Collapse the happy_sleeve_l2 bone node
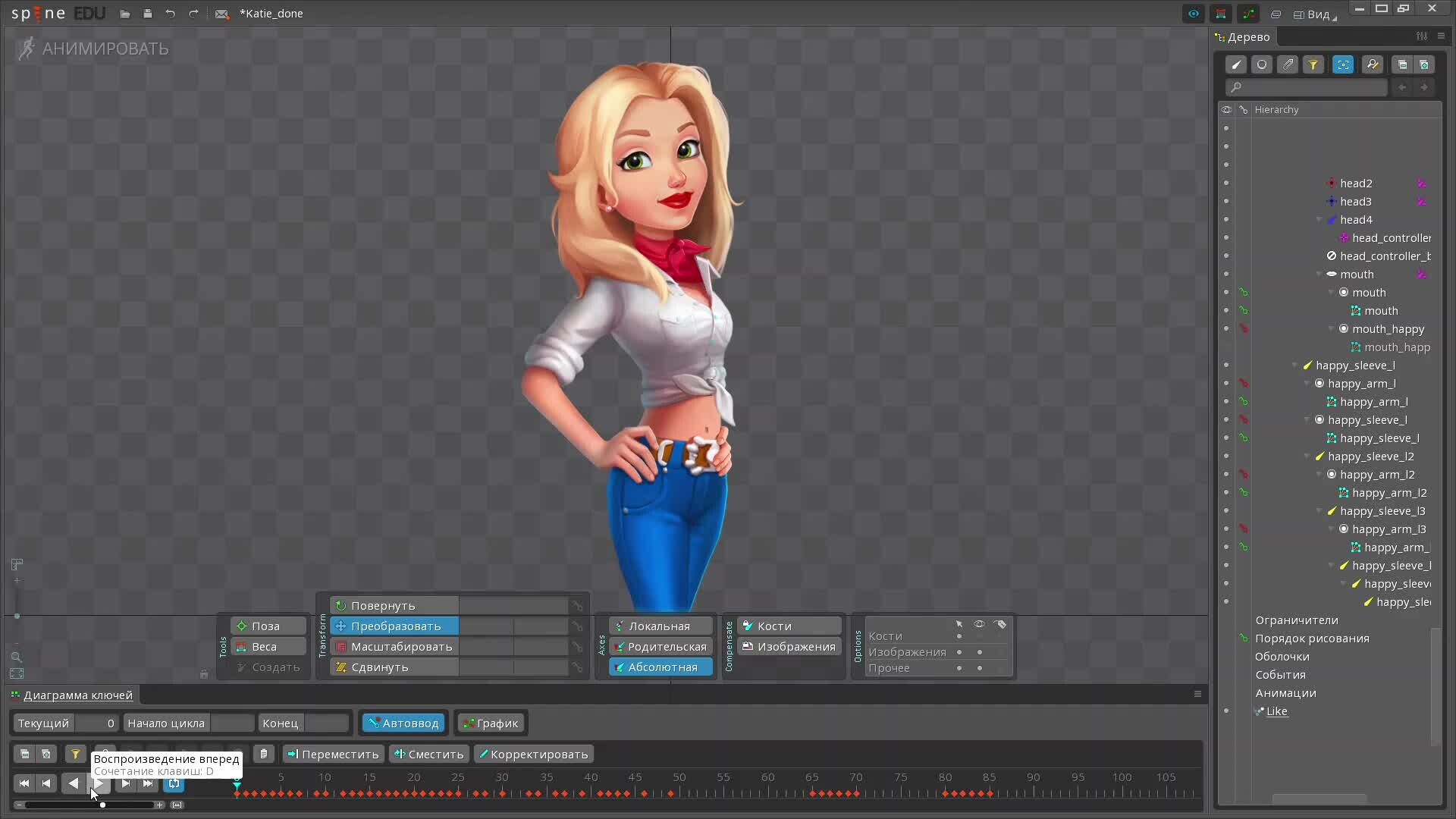Image resolution: width=1456 pixels, height=819 pixels. click(x=1307, y=457)
